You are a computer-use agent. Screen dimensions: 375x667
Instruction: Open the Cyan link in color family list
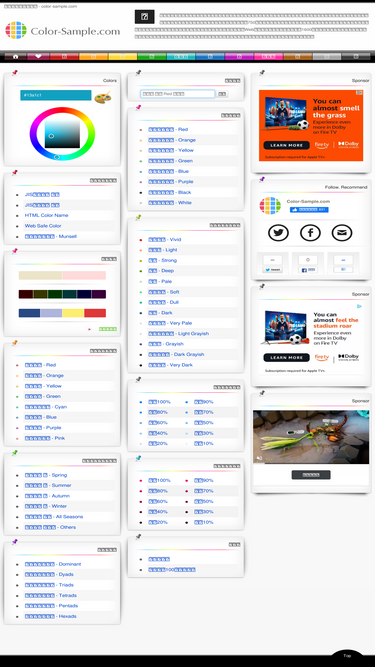[45, 407]
